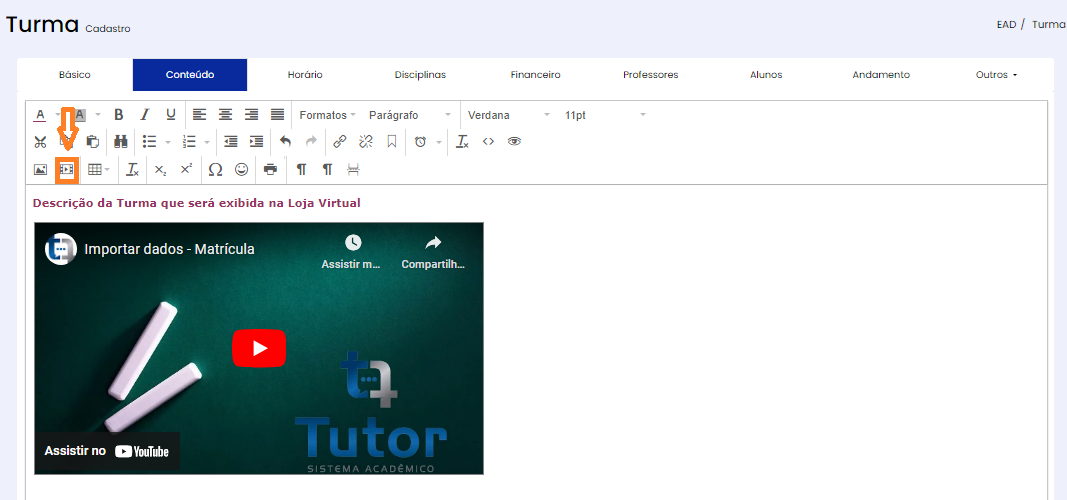Insert an anchor bookmark
This screenshot has height=500, width=1067.
pos(392,141)
